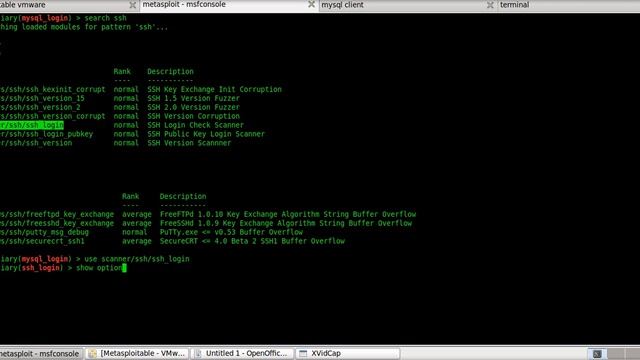The height and width of the screenshot is (360, 640).
Task: Click the second table's Rank header
Action: coord(130,196)
